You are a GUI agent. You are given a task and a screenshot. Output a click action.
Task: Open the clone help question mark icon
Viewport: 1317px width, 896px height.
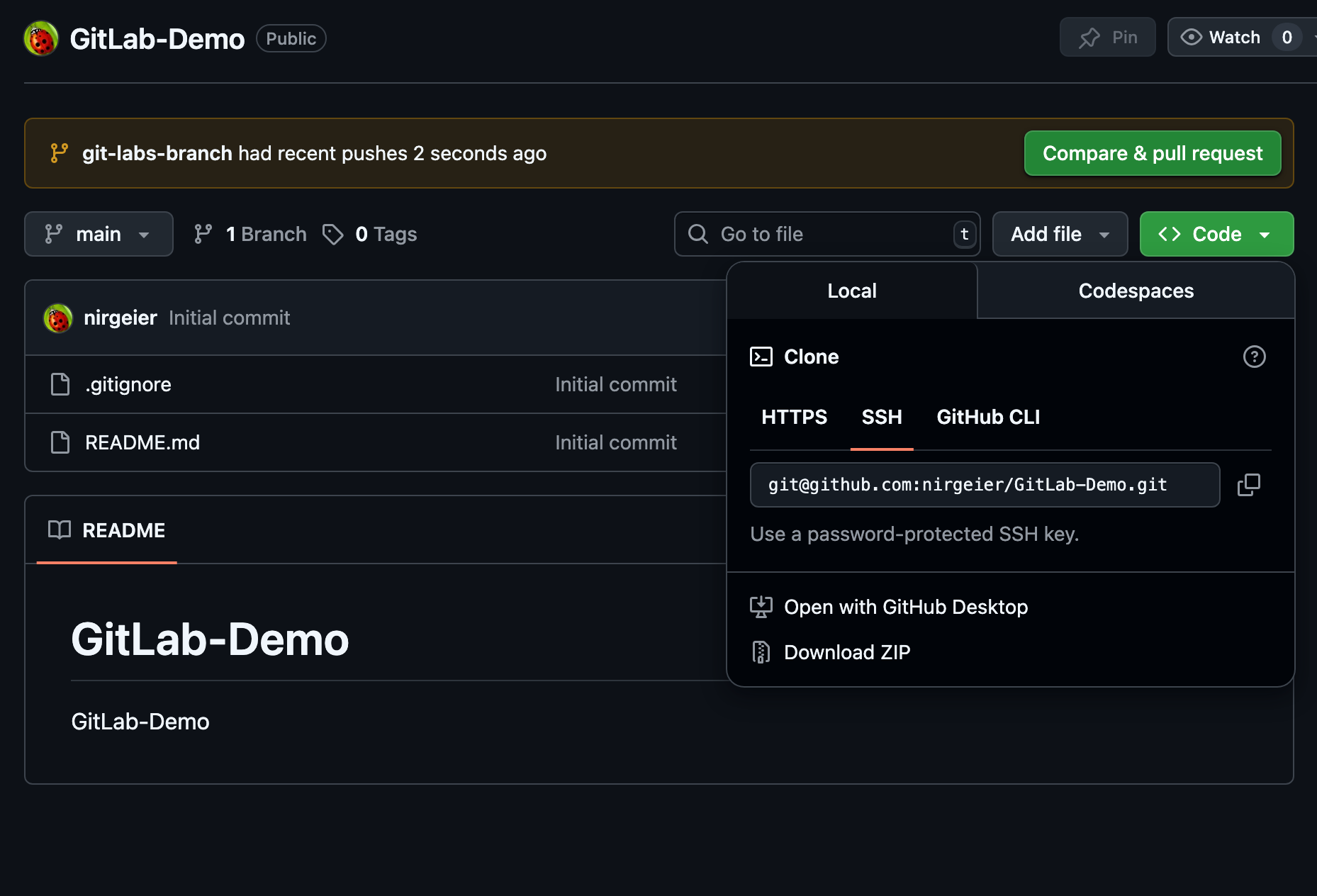point(1254,357)
